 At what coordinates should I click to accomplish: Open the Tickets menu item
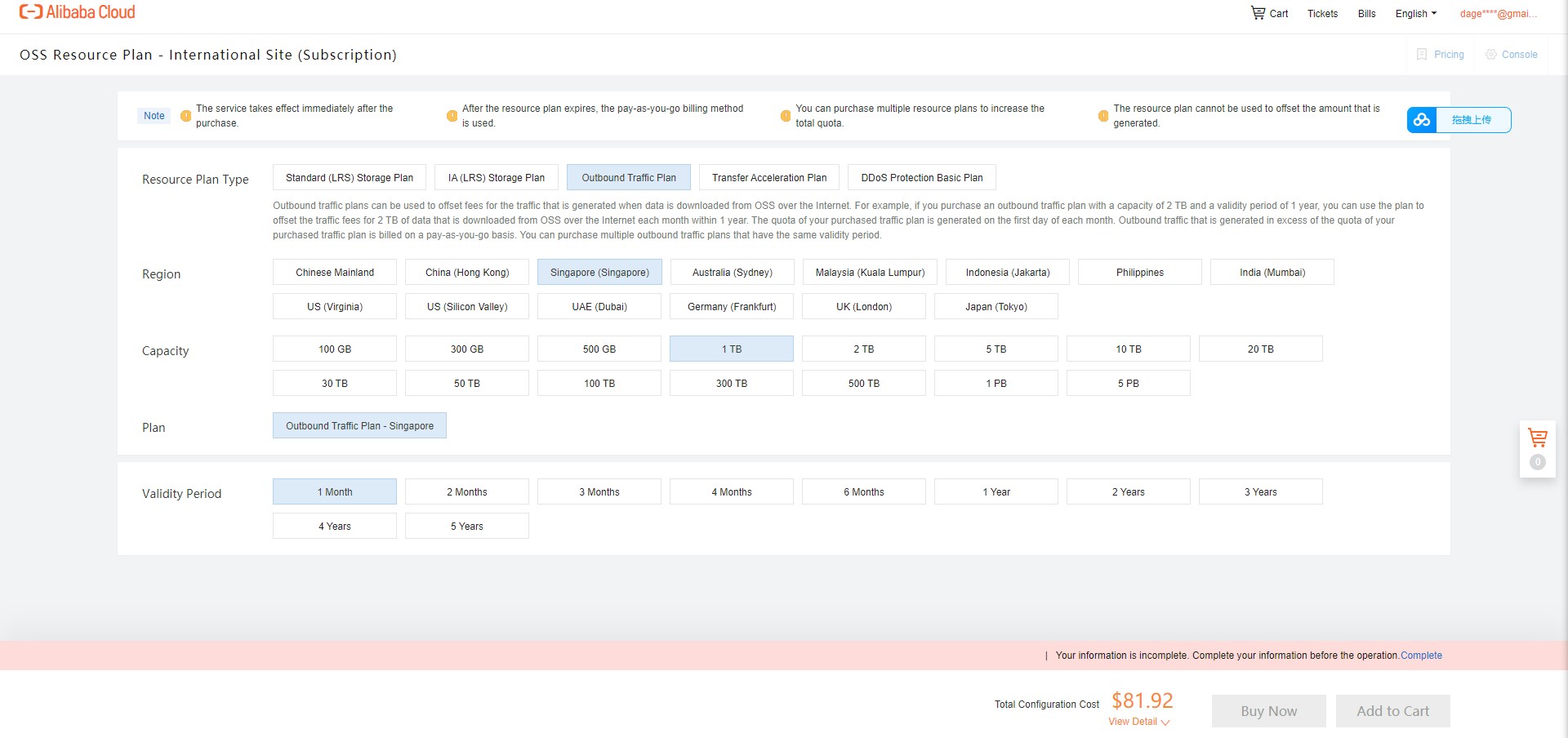pos(1322,14)
